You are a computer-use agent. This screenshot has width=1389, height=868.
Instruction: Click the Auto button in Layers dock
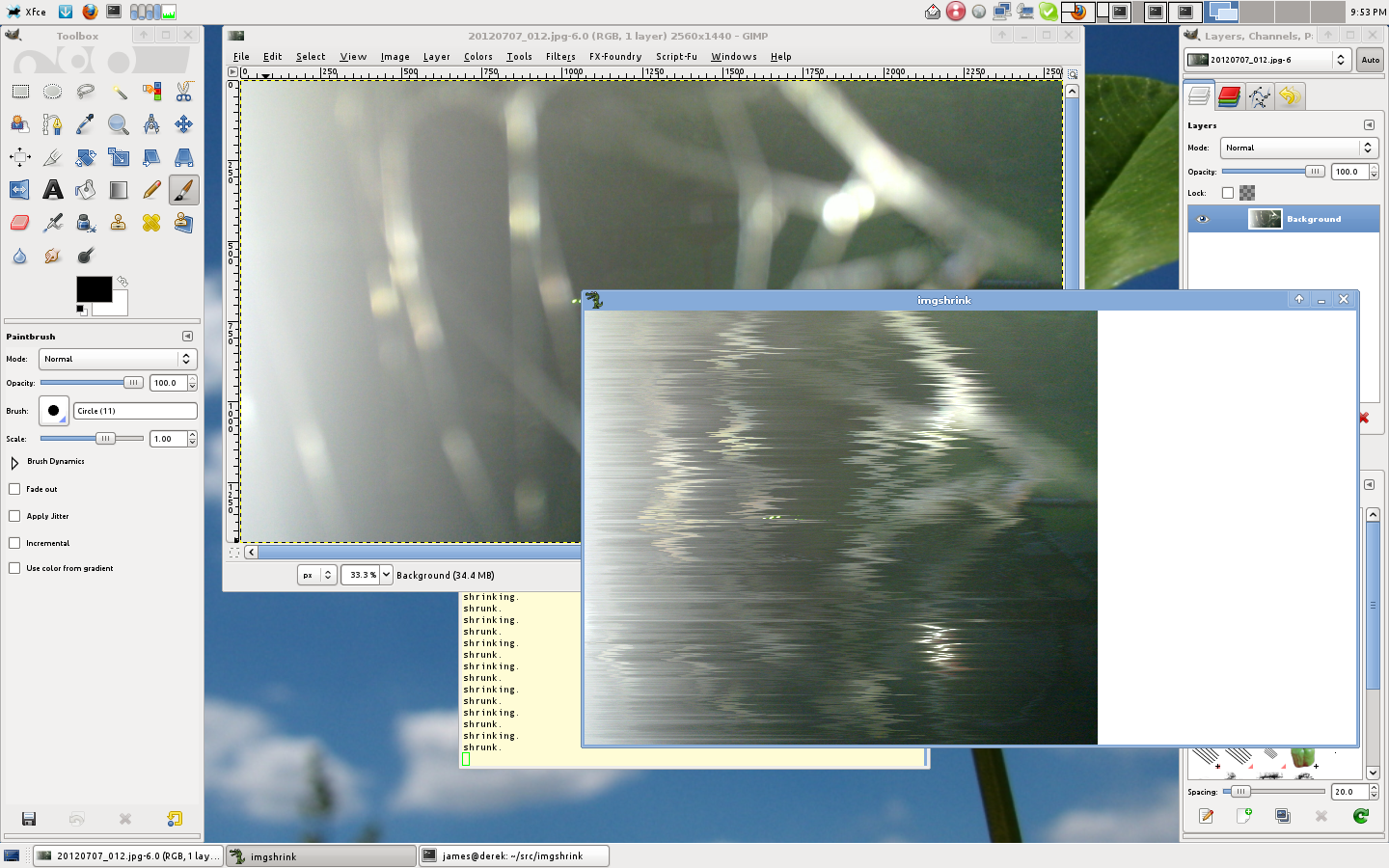(1370, 60)
